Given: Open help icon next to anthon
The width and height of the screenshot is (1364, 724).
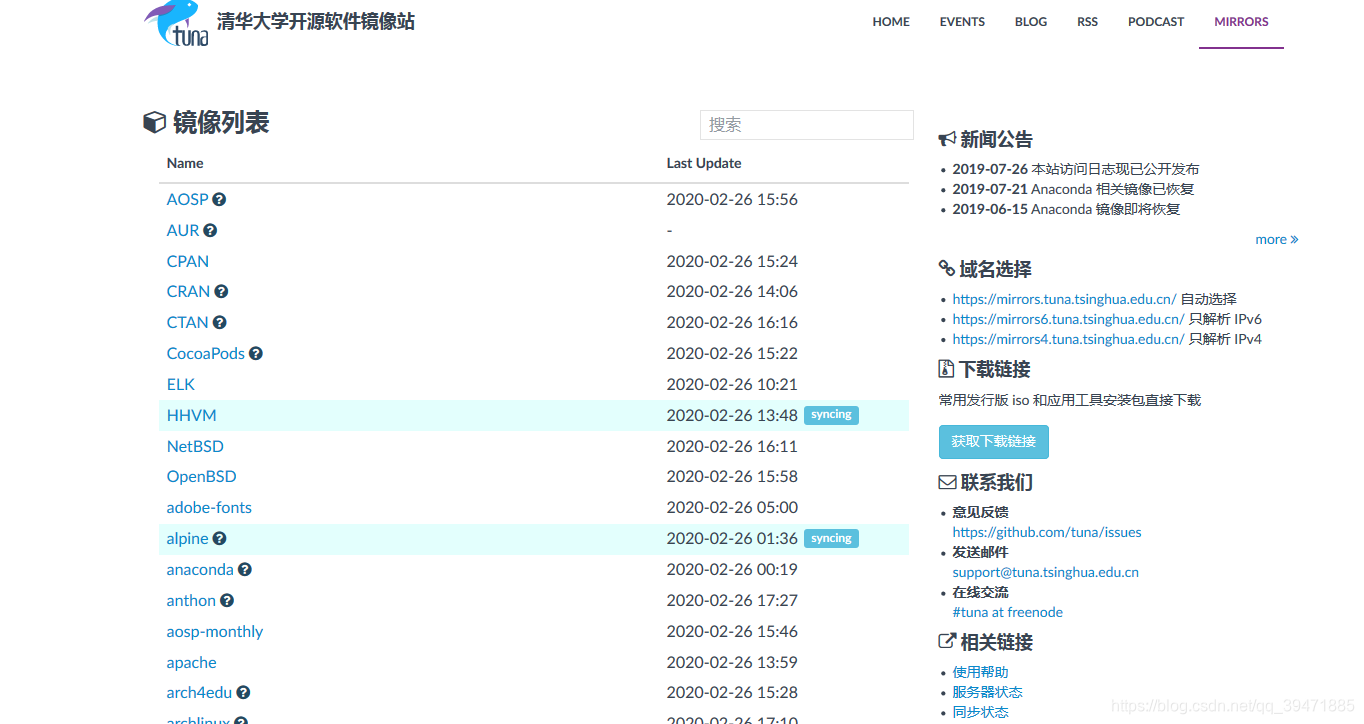Looking at the screenshot, I should [227, 601].
